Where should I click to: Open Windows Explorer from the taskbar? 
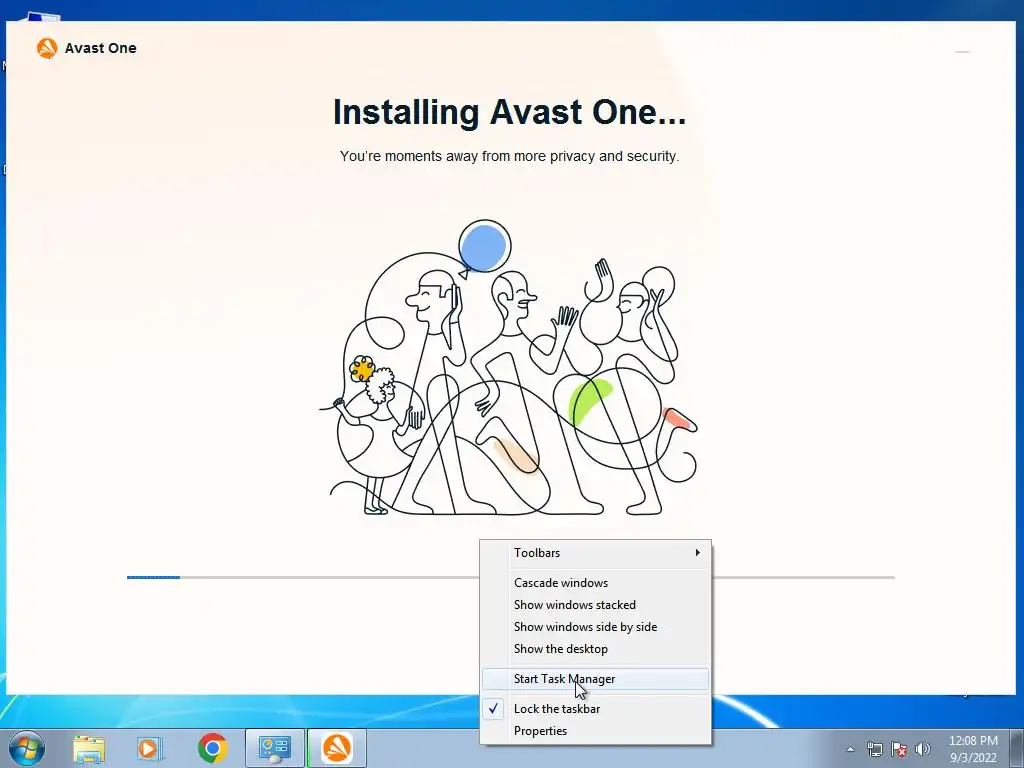(x=89, y=749)
